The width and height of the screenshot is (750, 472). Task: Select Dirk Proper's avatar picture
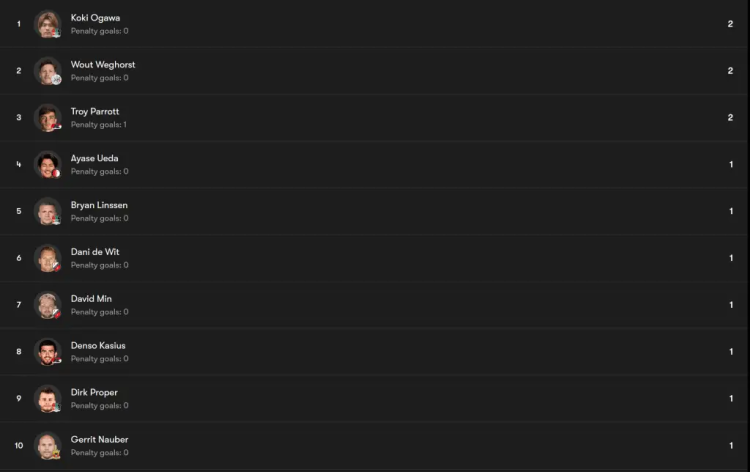tap(48, 398)
